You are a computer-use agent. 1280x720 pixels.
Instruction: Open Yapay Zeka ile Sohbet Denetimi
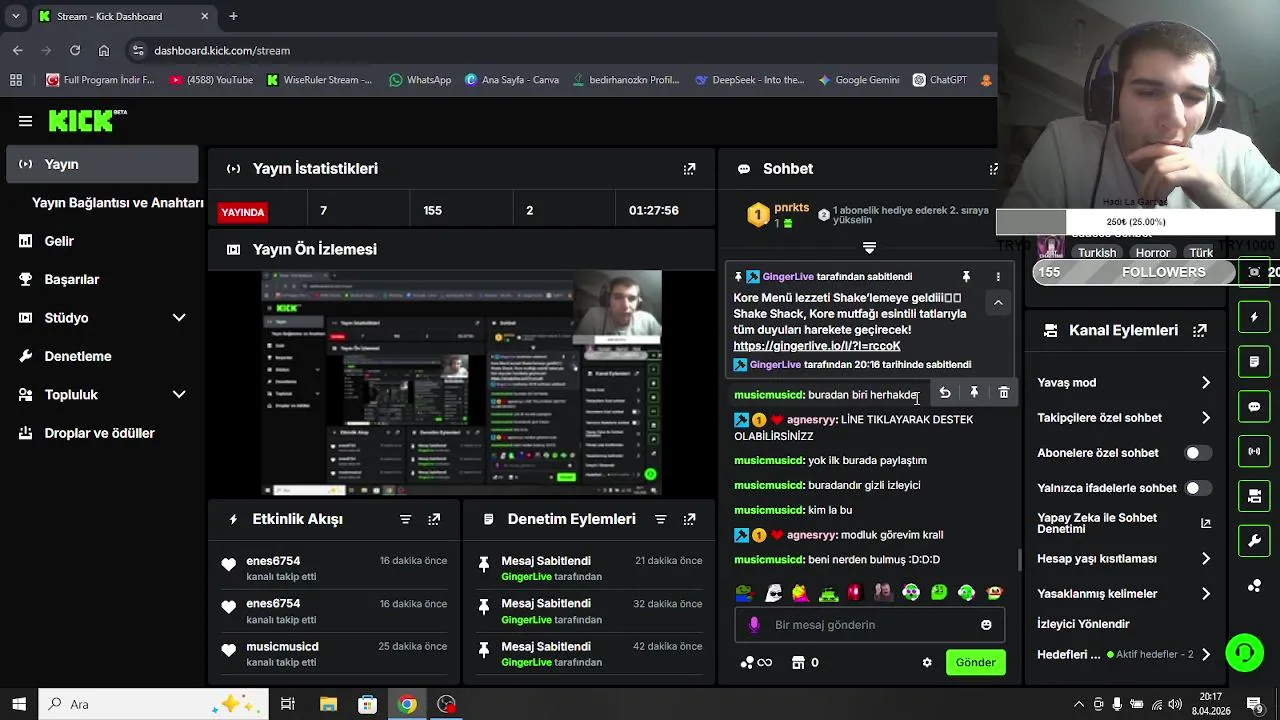[x=1124, y=523]
